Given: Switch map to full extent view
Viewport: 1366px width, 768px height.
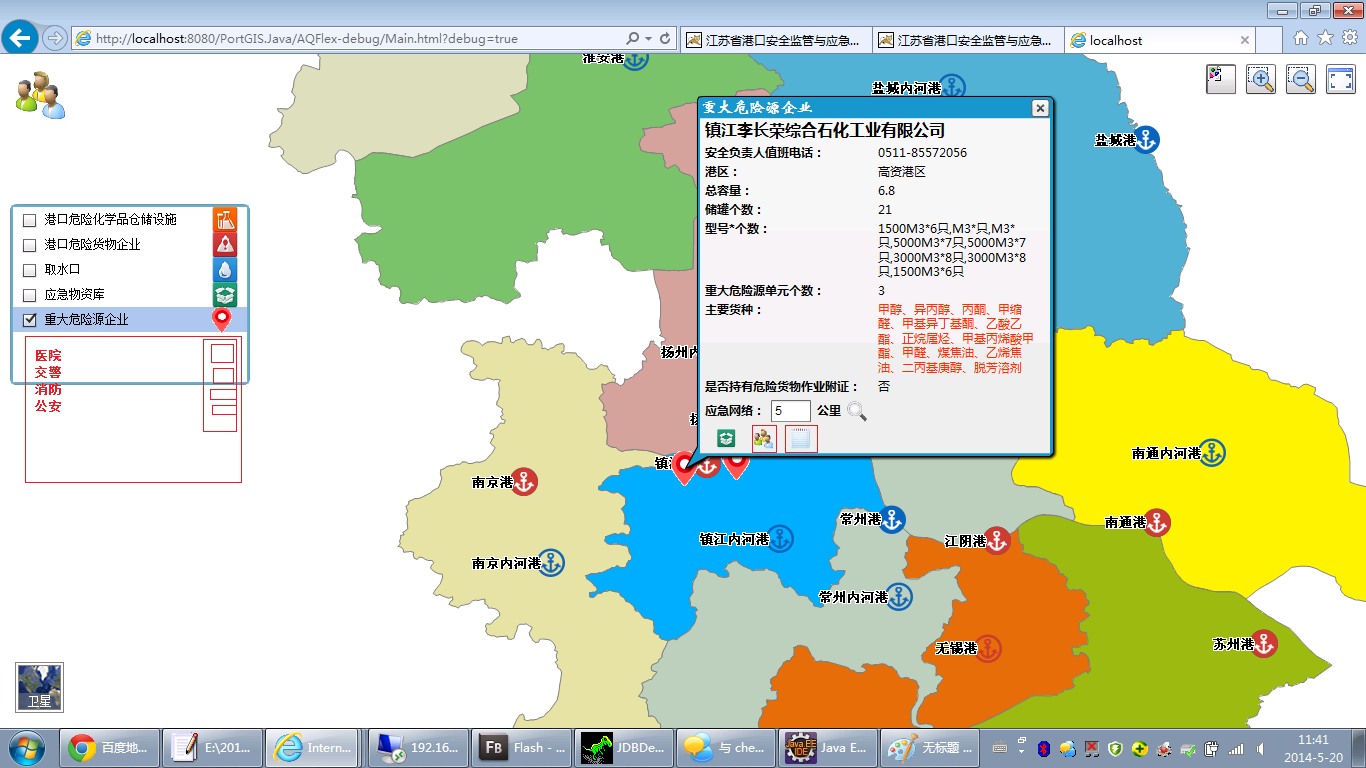Looking at the screenshot, I should point(1340,80).
